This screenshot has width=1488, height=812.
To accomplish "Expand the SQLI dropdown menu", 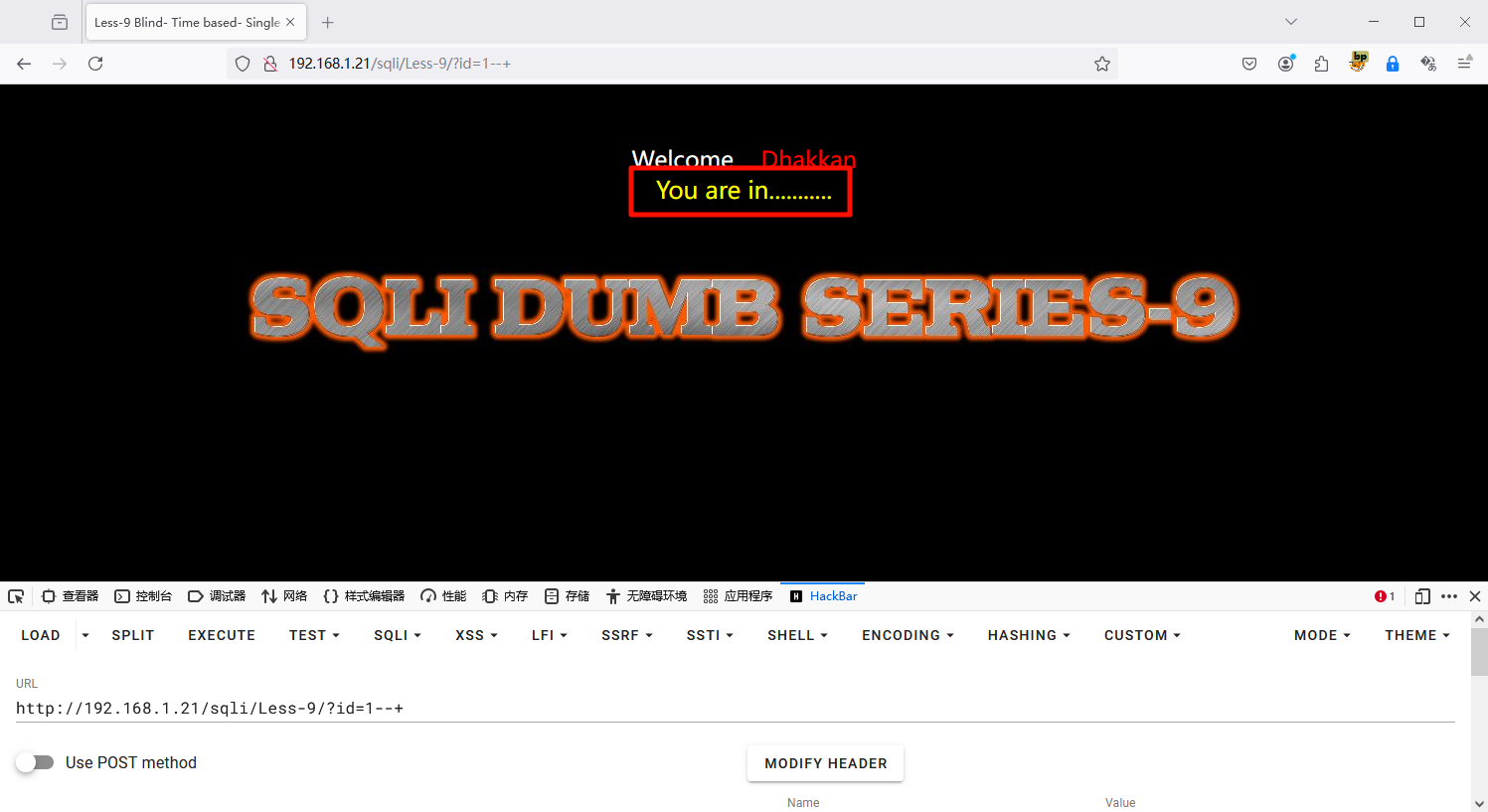I will point(397,635).
